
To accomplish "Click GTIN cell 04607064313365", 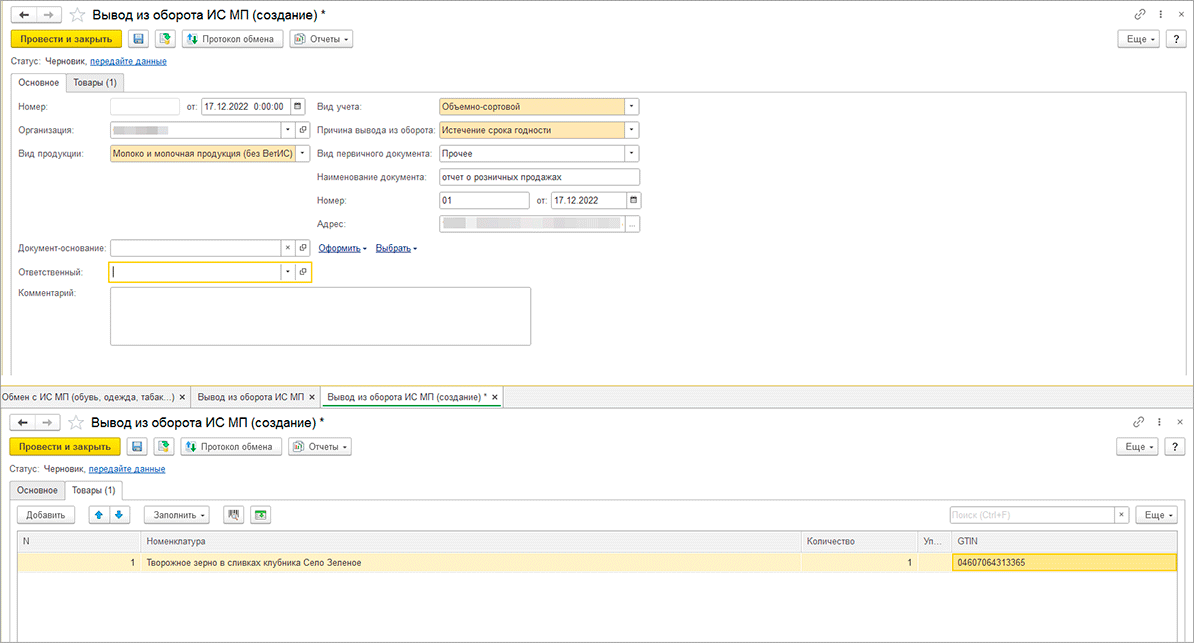I will point(1064,562).
